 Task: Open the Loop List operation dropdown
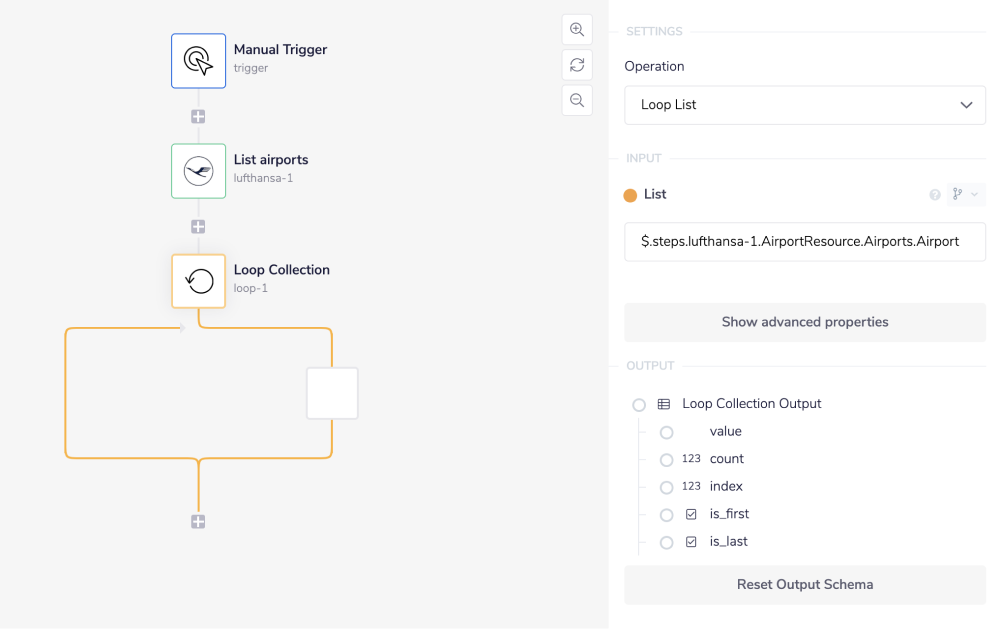(805, 105)
